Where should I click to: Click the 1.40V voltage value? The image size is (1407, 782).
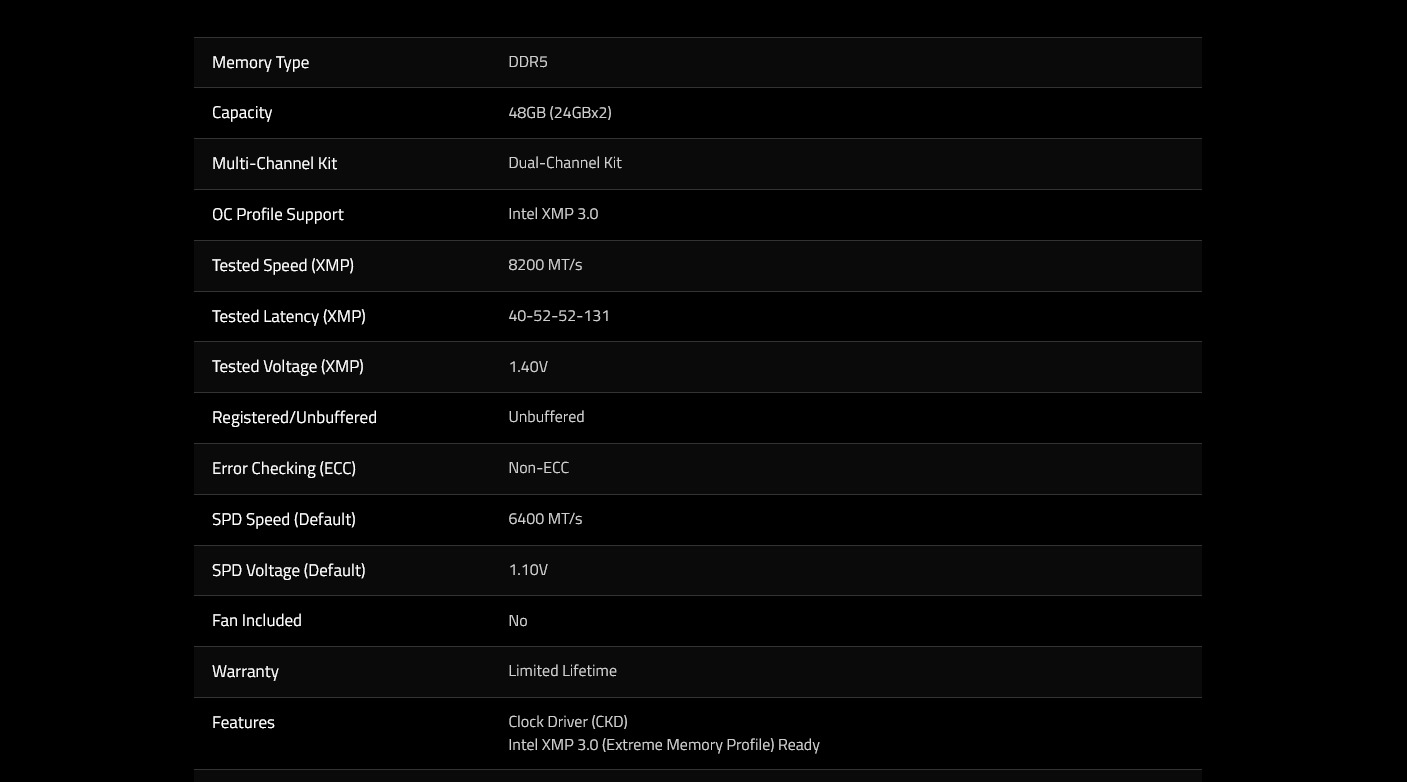(528, 367)
